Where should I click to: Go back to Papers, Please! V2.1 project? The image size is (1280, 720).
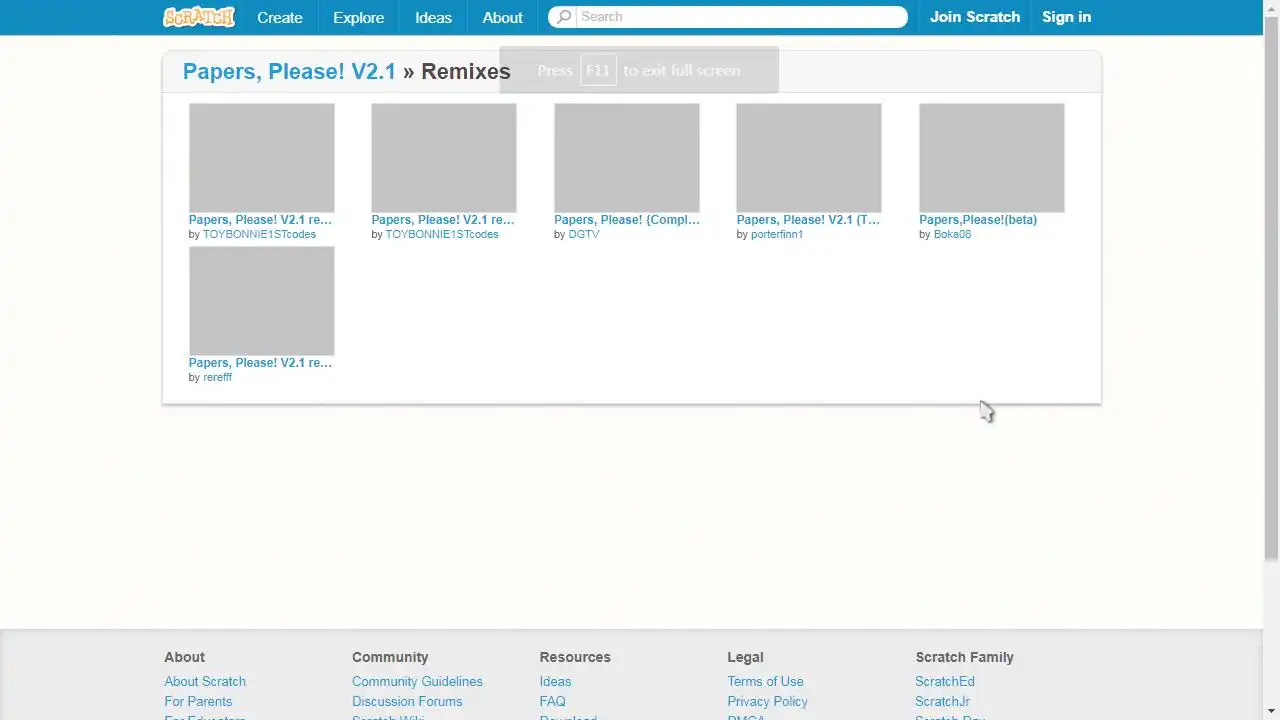pyautogui.click(x=289, y=71)
